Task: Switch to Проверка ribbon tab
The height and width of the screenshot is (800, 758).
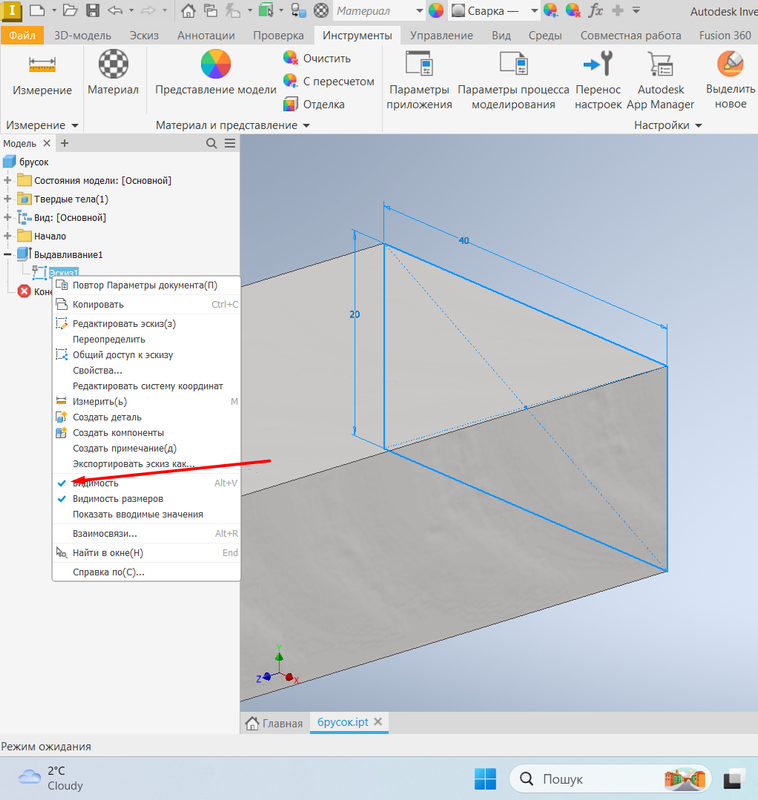Action: pos(279,35)
